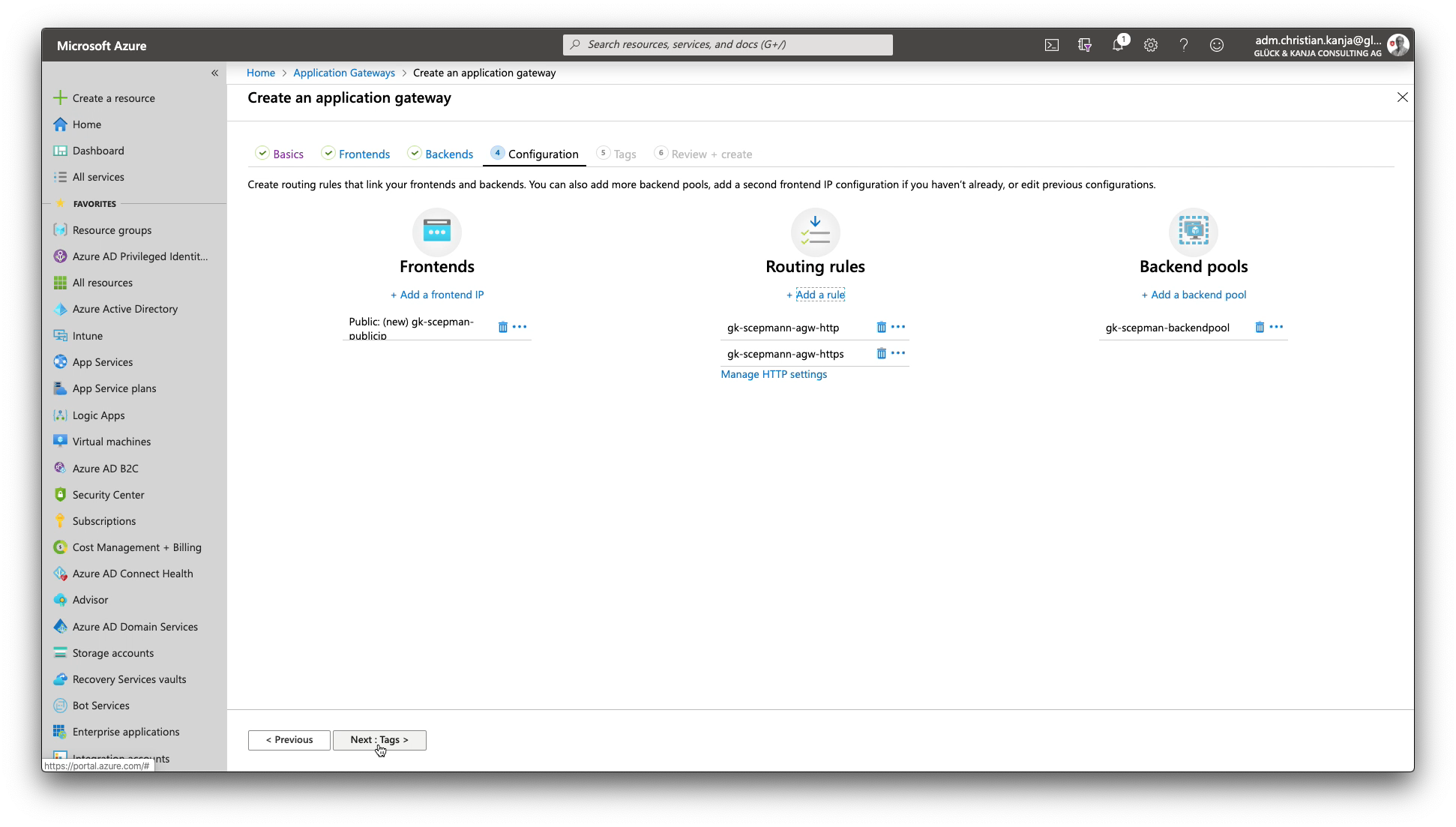Click Application Gateways breadcrumb
The height and width of the screenshot is (827, 1456).
[344, 73]
